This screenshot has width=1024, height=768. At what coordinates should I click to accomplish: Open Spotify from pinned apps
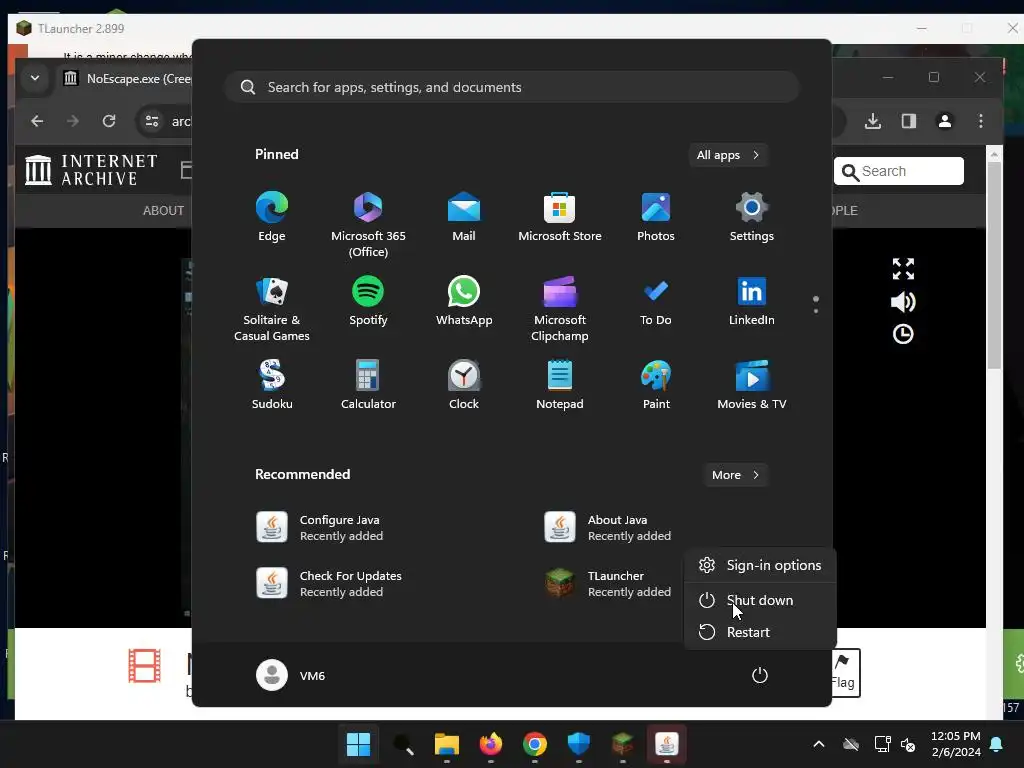368,301
